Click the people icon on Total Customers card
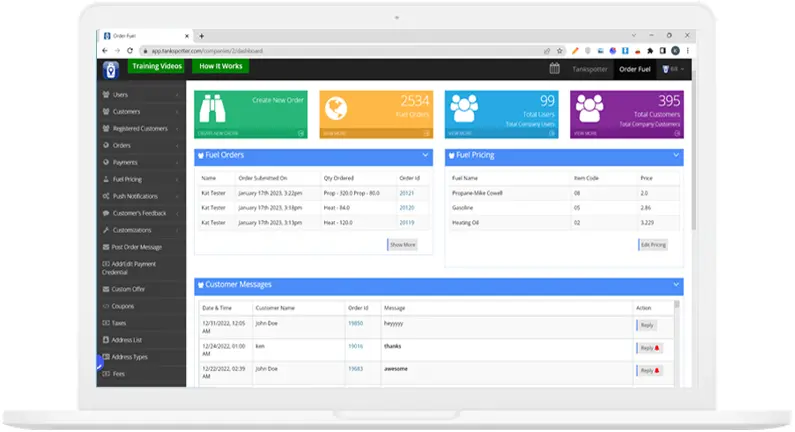This screenshot has height=432, width=795. [x=589, y=108]
